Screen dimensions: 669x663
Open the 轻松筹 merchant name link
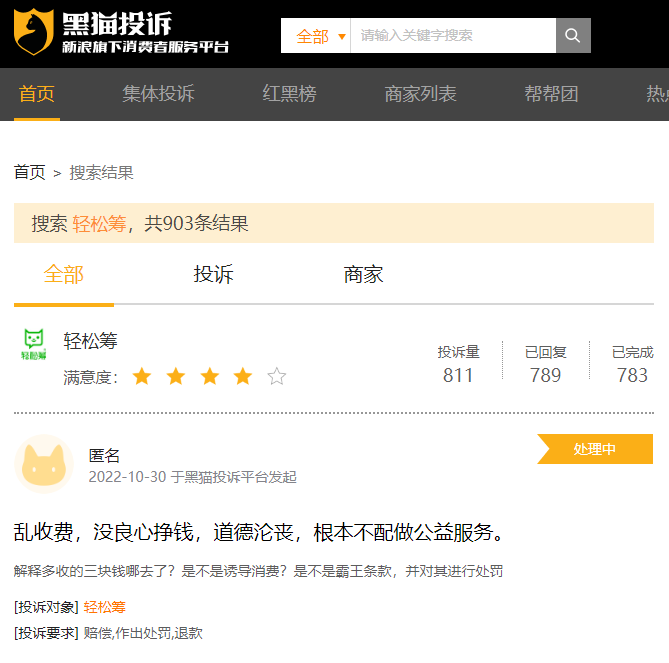90,341
